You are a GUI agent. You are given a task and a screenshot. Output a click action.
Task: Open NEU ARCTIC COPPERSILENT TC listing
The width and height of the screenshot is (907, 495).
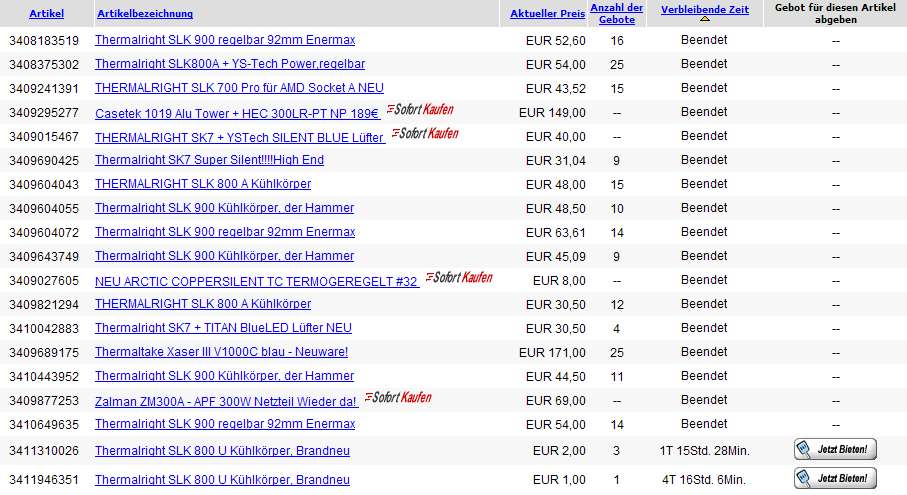coord(256,282)
